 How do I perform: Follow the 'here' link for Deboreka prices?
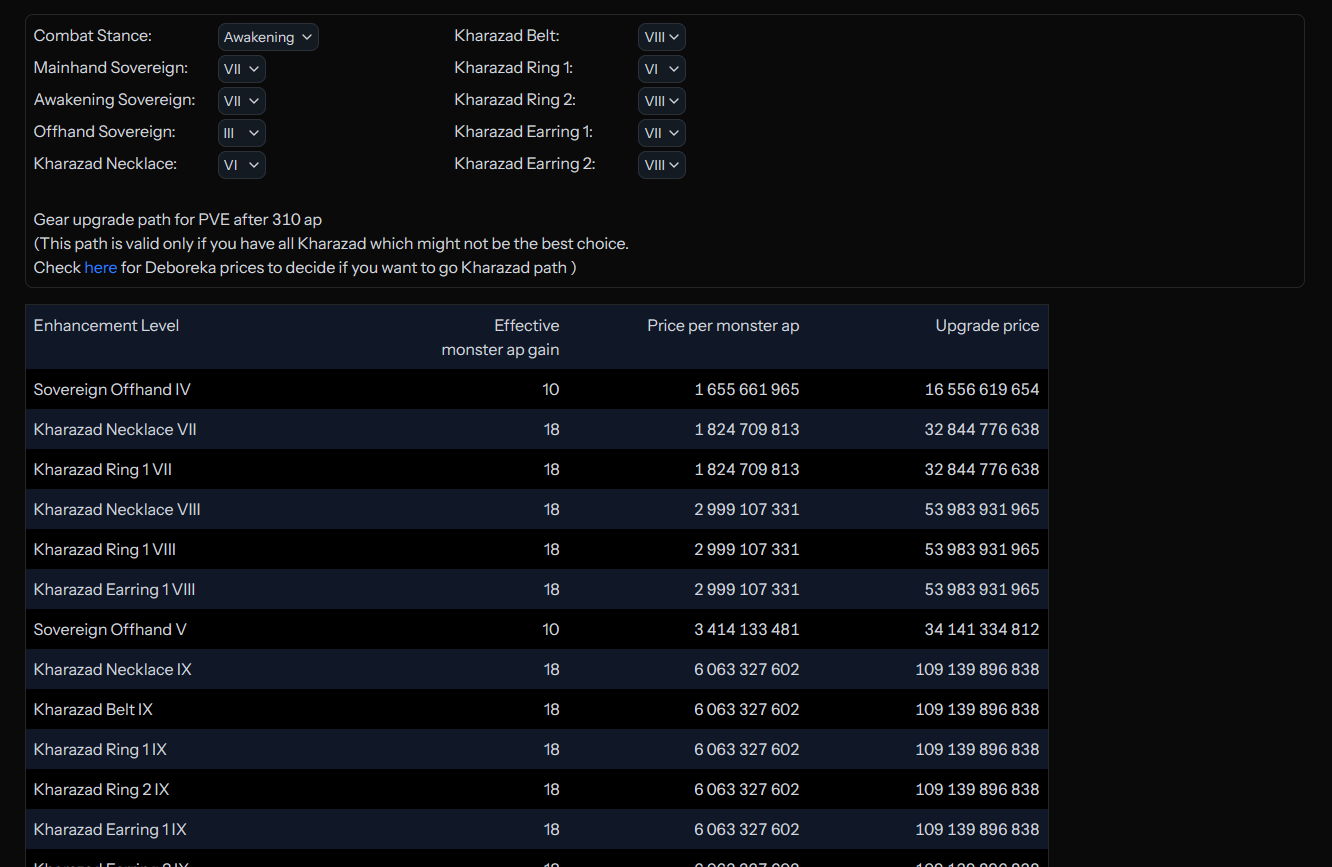coord(100,268)
